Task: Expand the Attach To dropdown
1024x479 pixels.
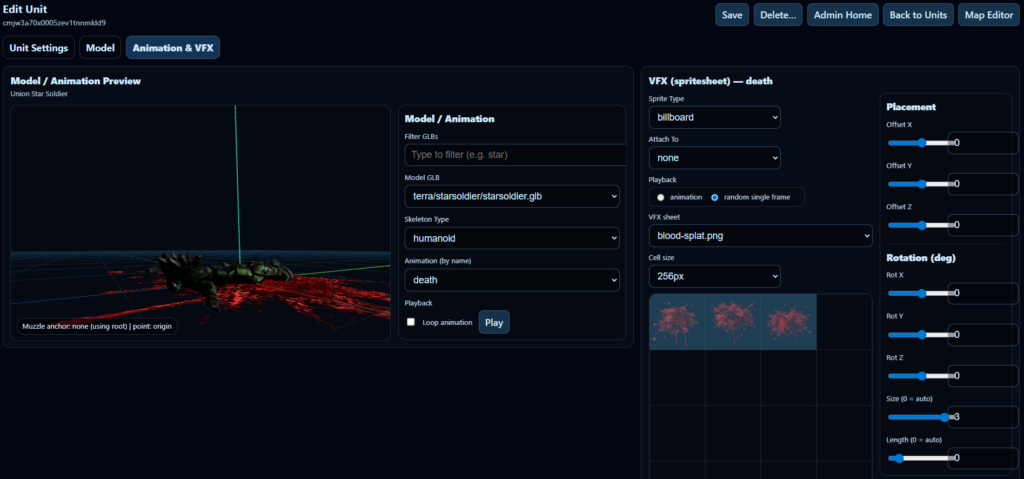Action: click(x=714, y=157)
